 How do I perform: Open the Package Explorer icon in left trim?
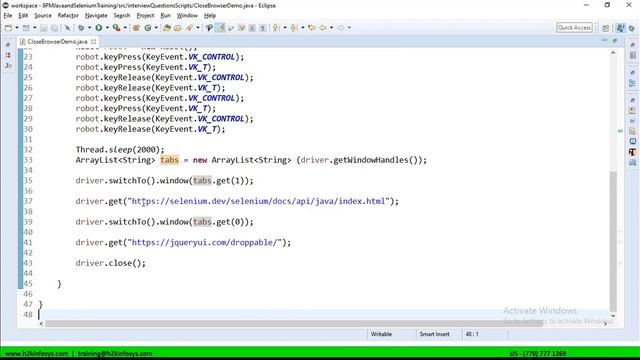8,55
